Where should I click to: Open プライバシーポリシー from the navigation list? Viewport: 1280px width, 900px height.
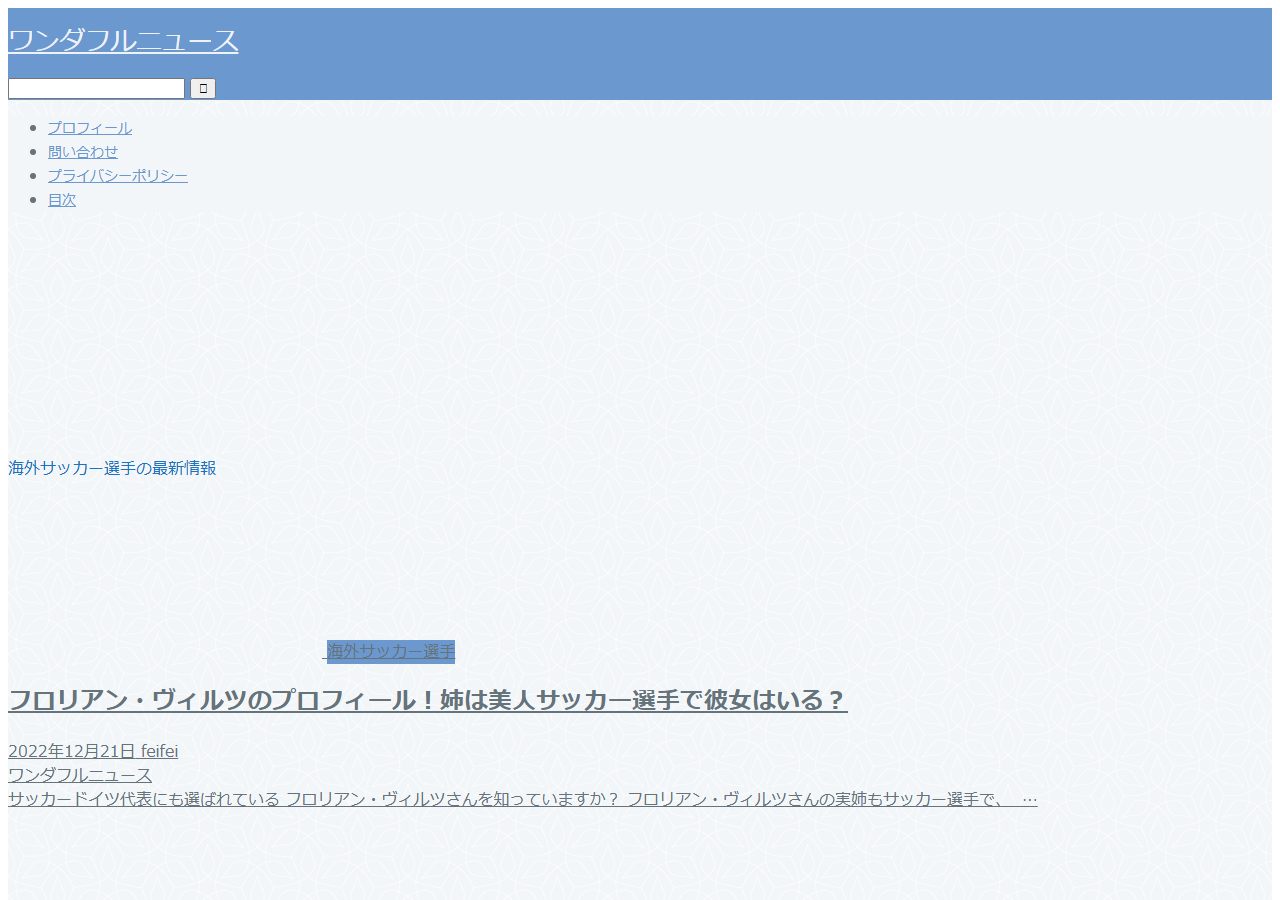(x=118, y=176)
